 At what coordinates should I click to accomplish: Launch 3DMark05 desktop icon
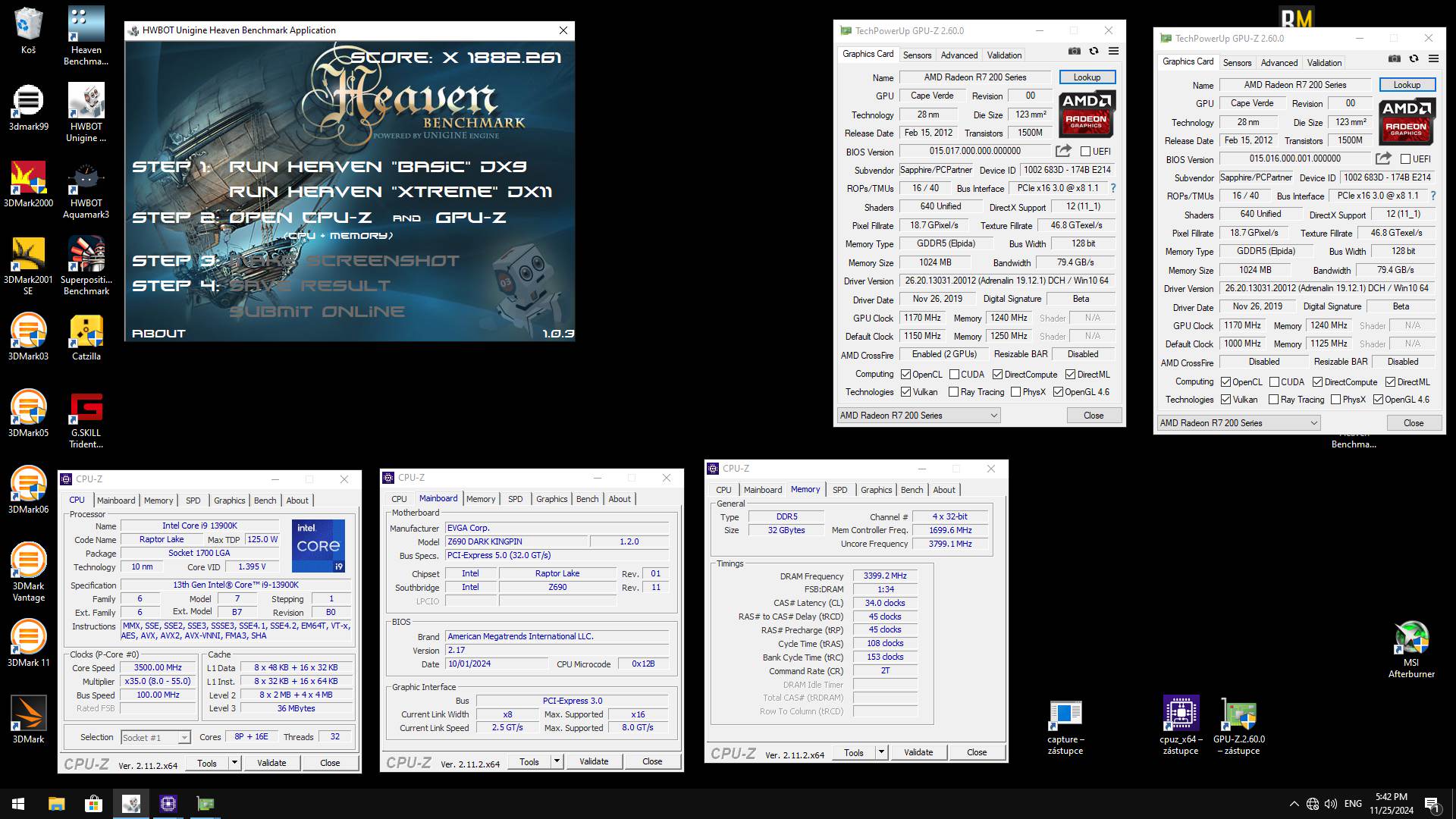coord(28,413)
